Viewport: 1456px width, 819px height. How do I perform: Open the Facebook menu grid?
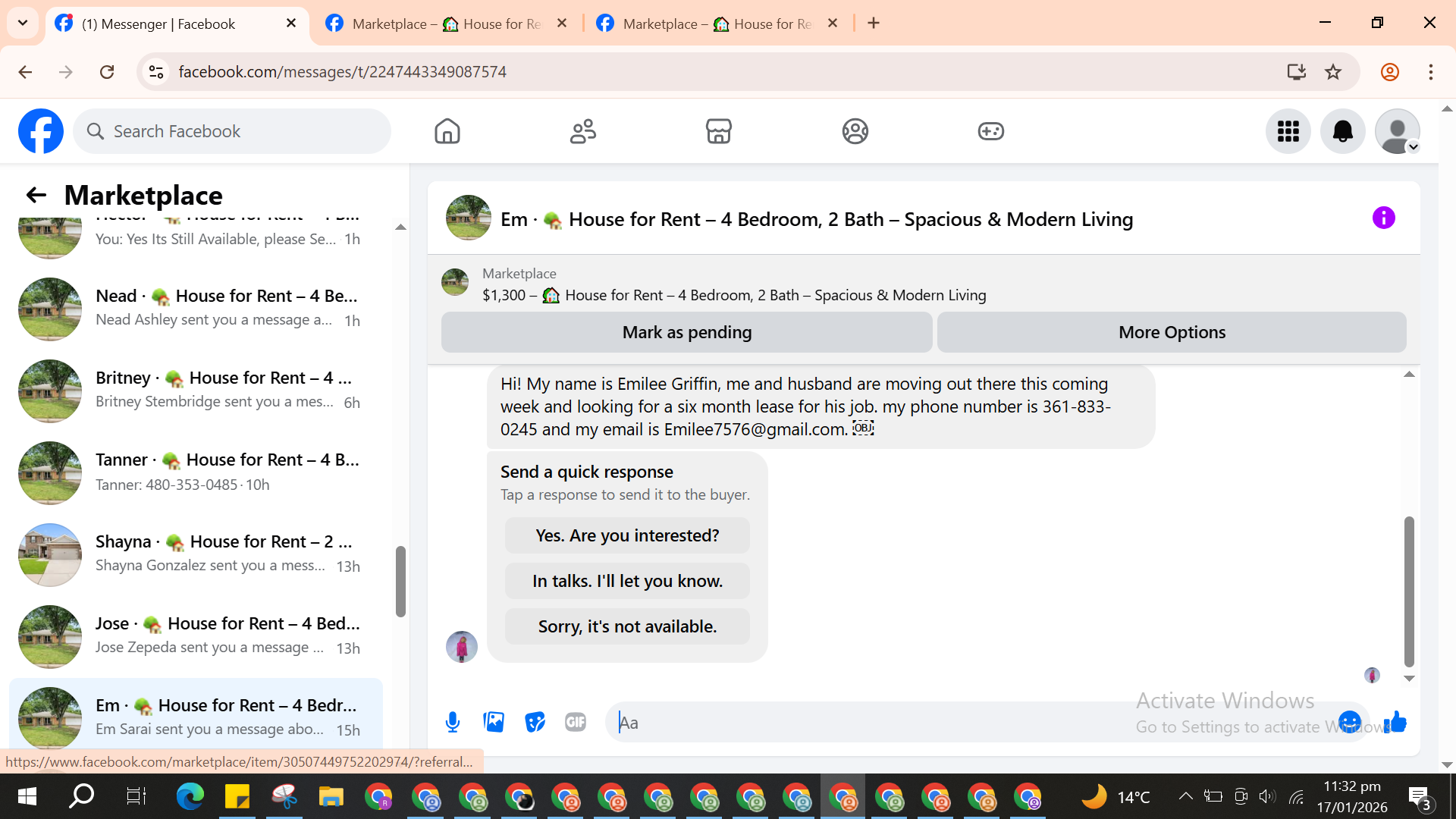click(x=1288, y=131)
